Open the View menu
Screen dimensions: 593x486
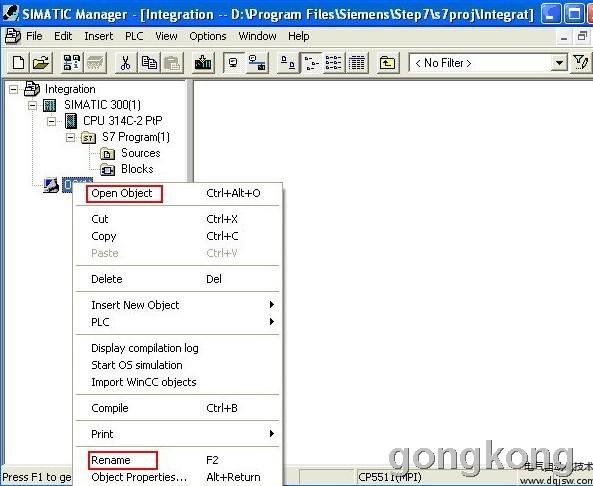(x=166, y=36)
